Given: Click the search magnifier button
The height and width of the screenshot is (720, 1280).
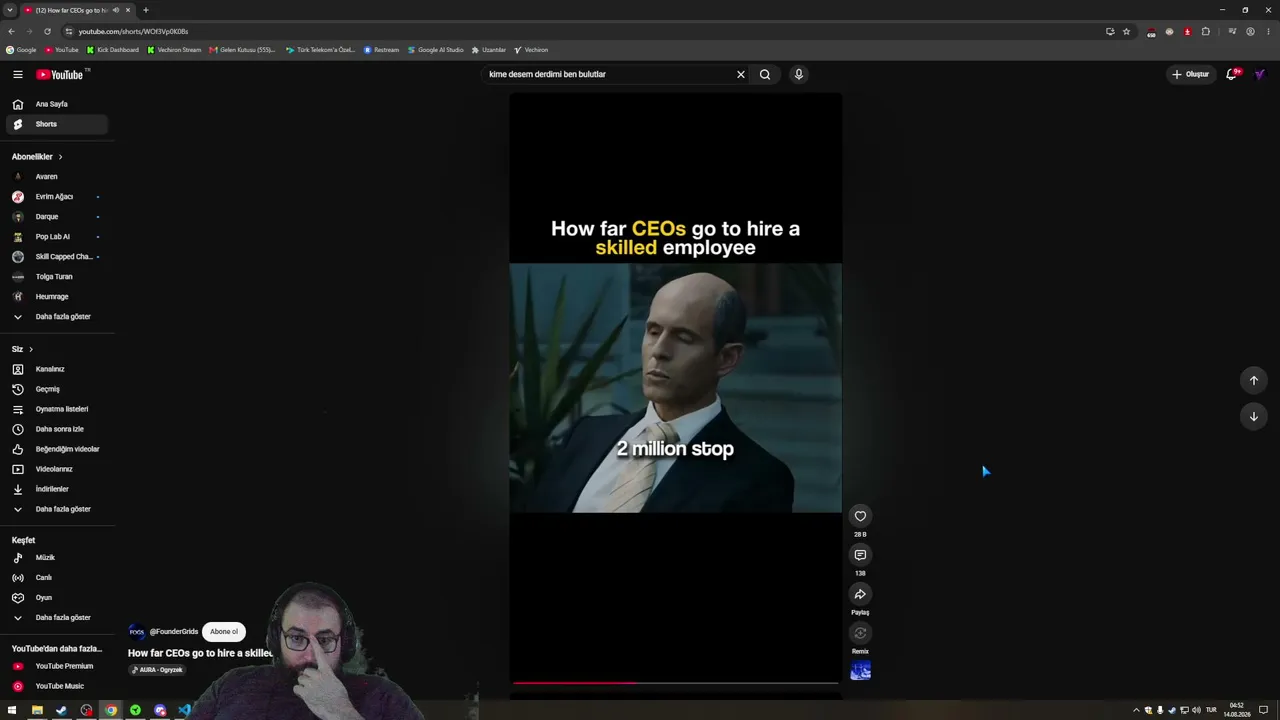Looking at the screenshot, I should (x=765, y=74).
